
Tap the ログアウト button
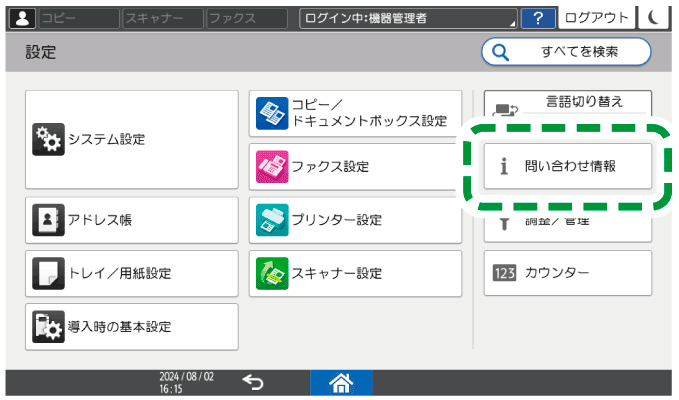[x=596, y=17]
